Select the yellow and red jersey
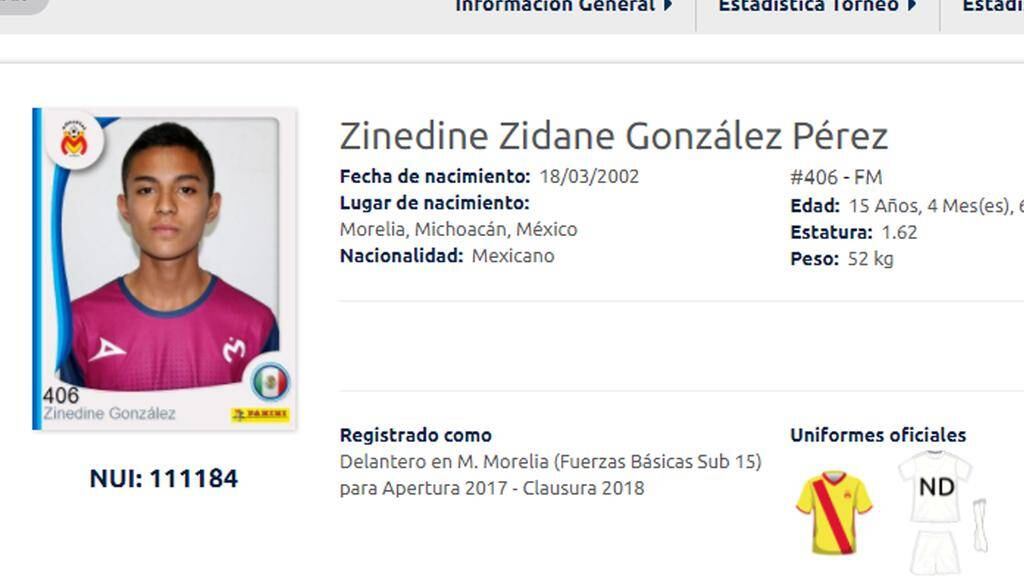Image resolution: width=1024 pixels, height=576 pixels. [x=834, y=513]
